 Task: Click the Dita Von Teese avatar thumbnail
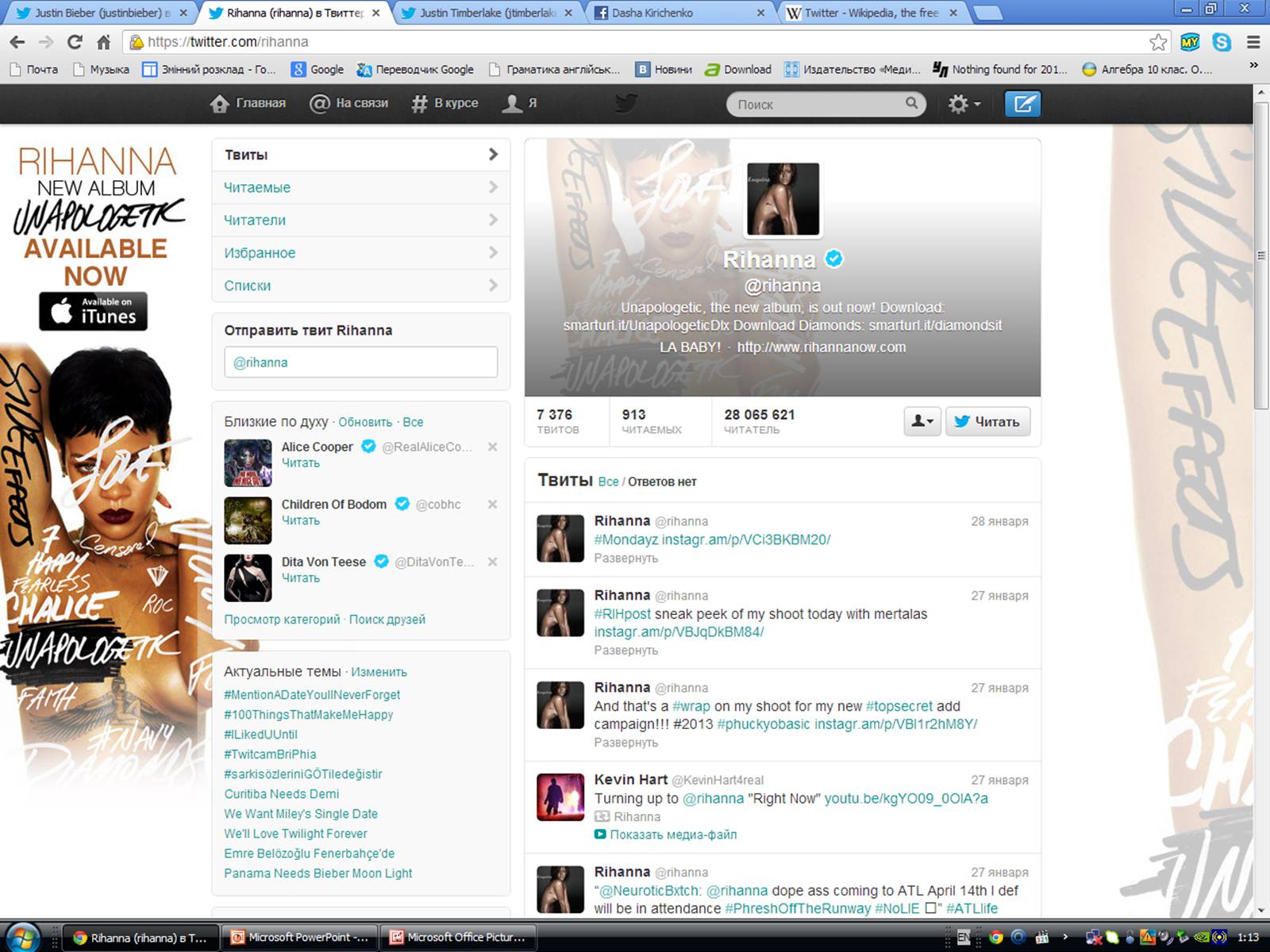[248, 578]
